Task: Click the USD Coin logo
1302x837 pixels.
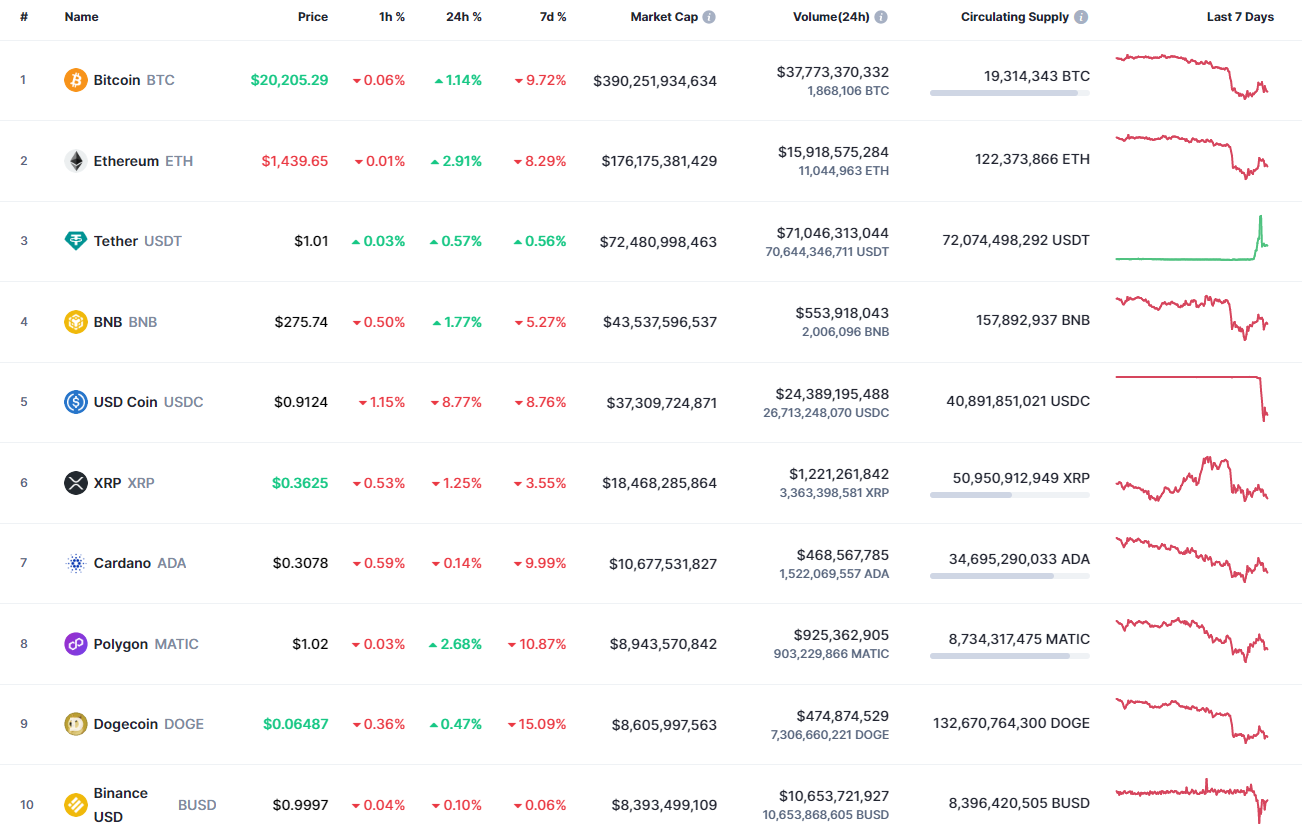Action: tap(74, 402)
